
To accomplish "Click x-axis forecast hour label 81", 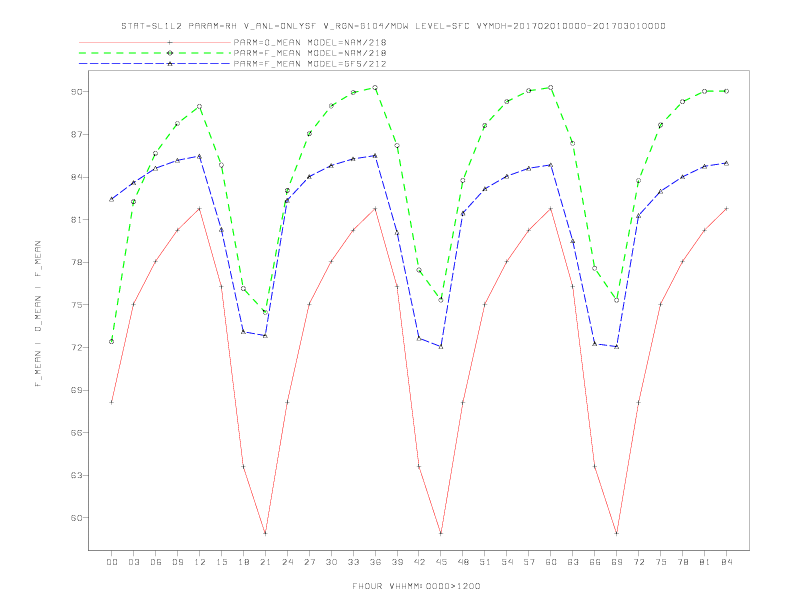I will [705, 562].
